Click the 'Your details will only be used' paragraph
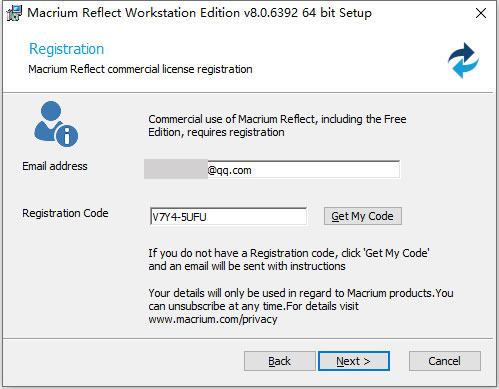The height and width of the screenshot is (389, 499). point(301,306)
